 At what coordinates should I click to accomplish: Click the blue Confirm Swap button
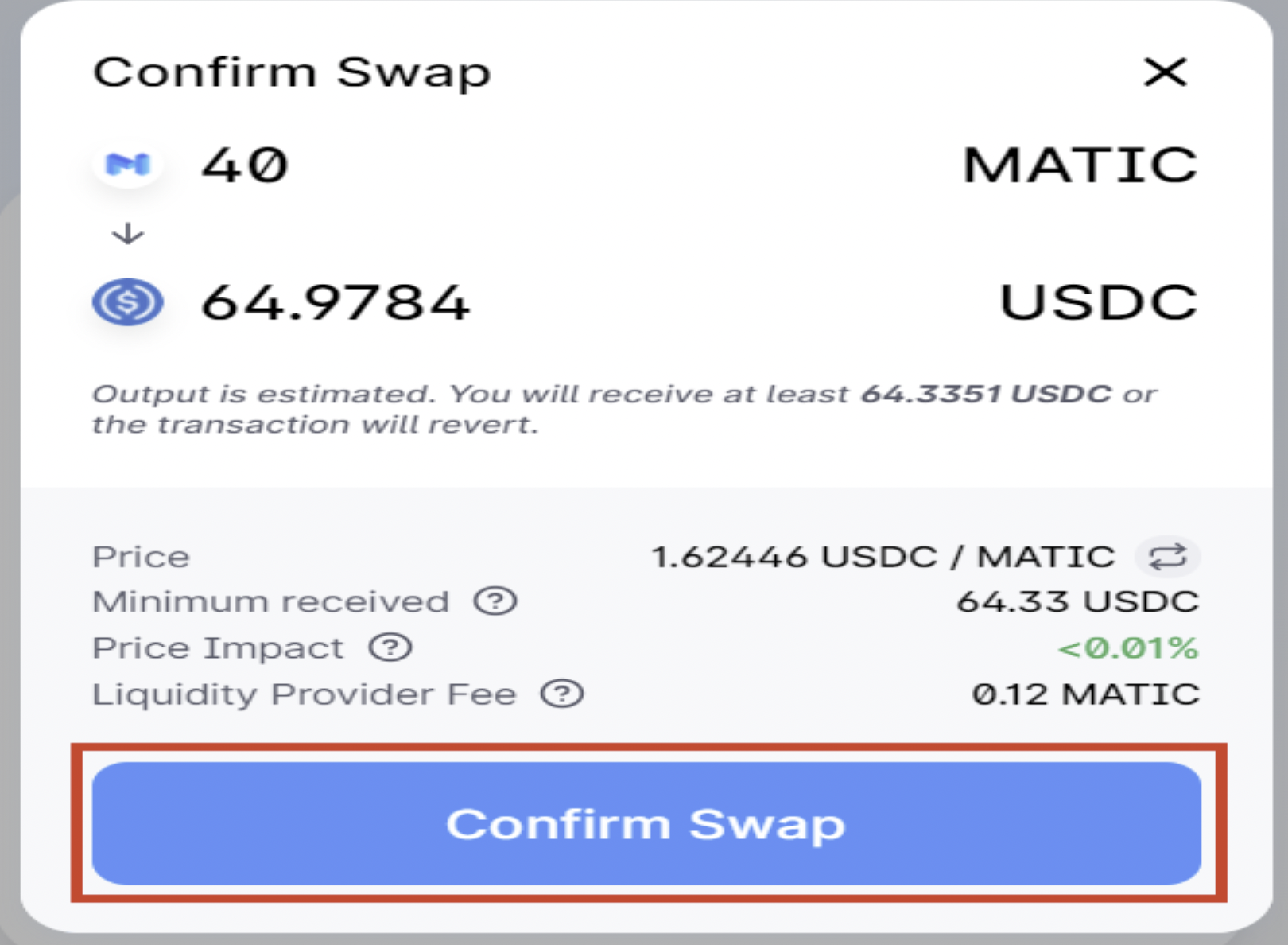[646, 823]
